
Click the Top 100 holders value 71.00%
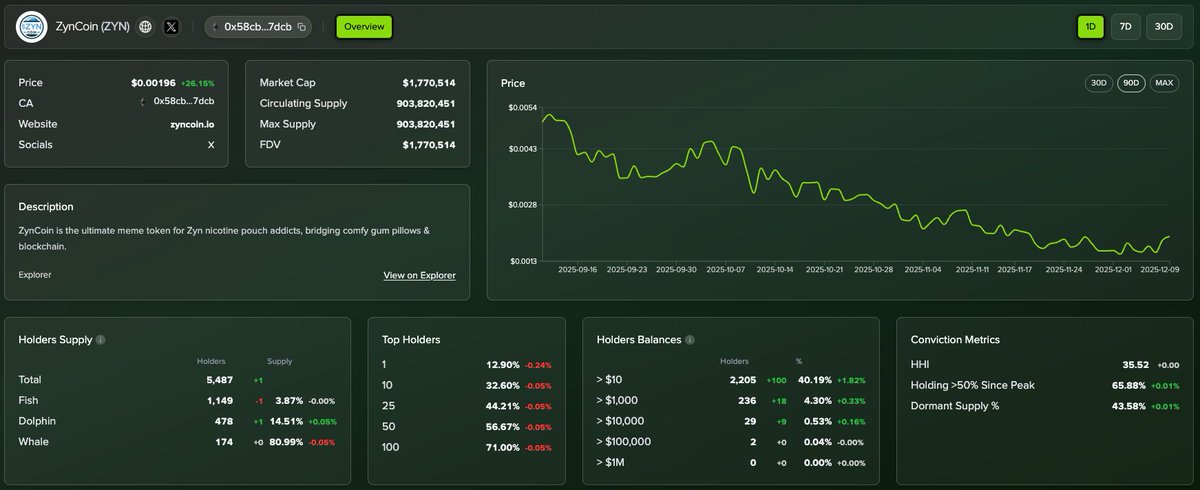pyautogui.click(x=502, y=447)
